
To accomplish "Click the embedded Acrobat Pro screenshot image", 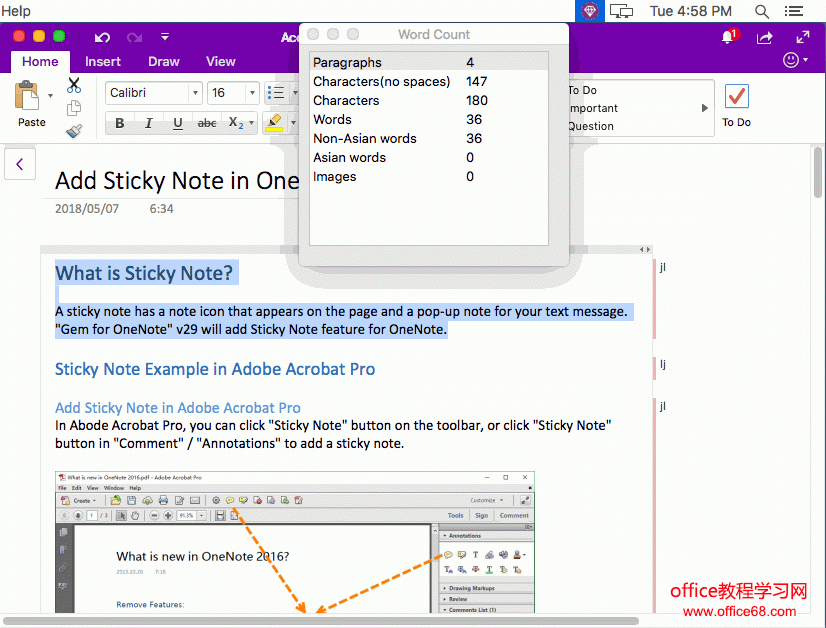I will pyautogui.click(x=295, y=542).
